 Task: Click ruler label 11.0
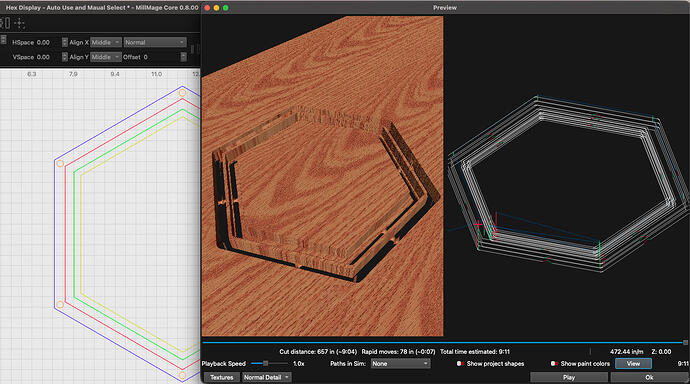click(x=156, y=74)
